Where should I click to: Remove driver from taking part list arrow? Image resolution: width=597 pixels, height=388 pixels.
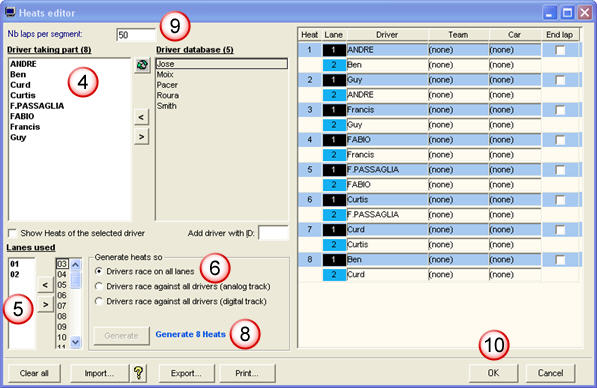coord(141,136)
